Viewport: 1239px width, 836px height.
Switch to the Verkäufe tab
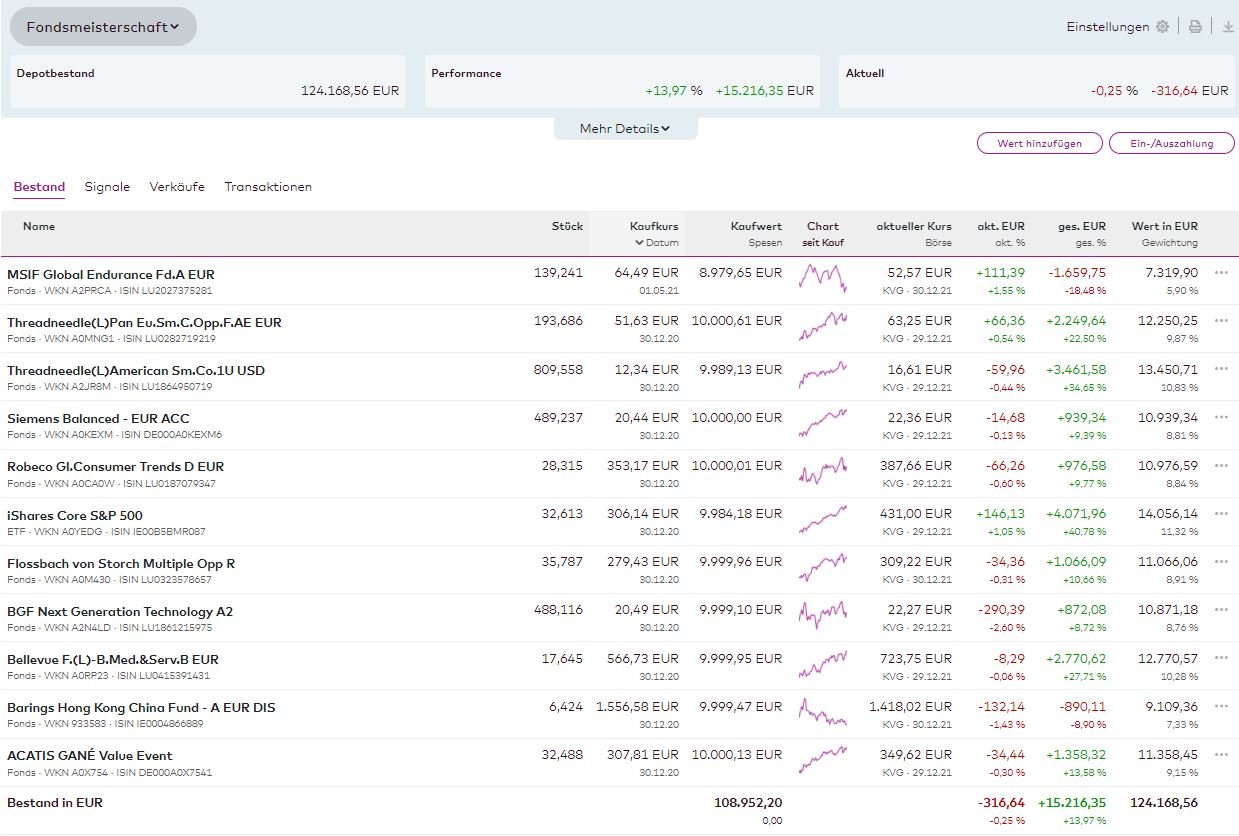point(177,187)
